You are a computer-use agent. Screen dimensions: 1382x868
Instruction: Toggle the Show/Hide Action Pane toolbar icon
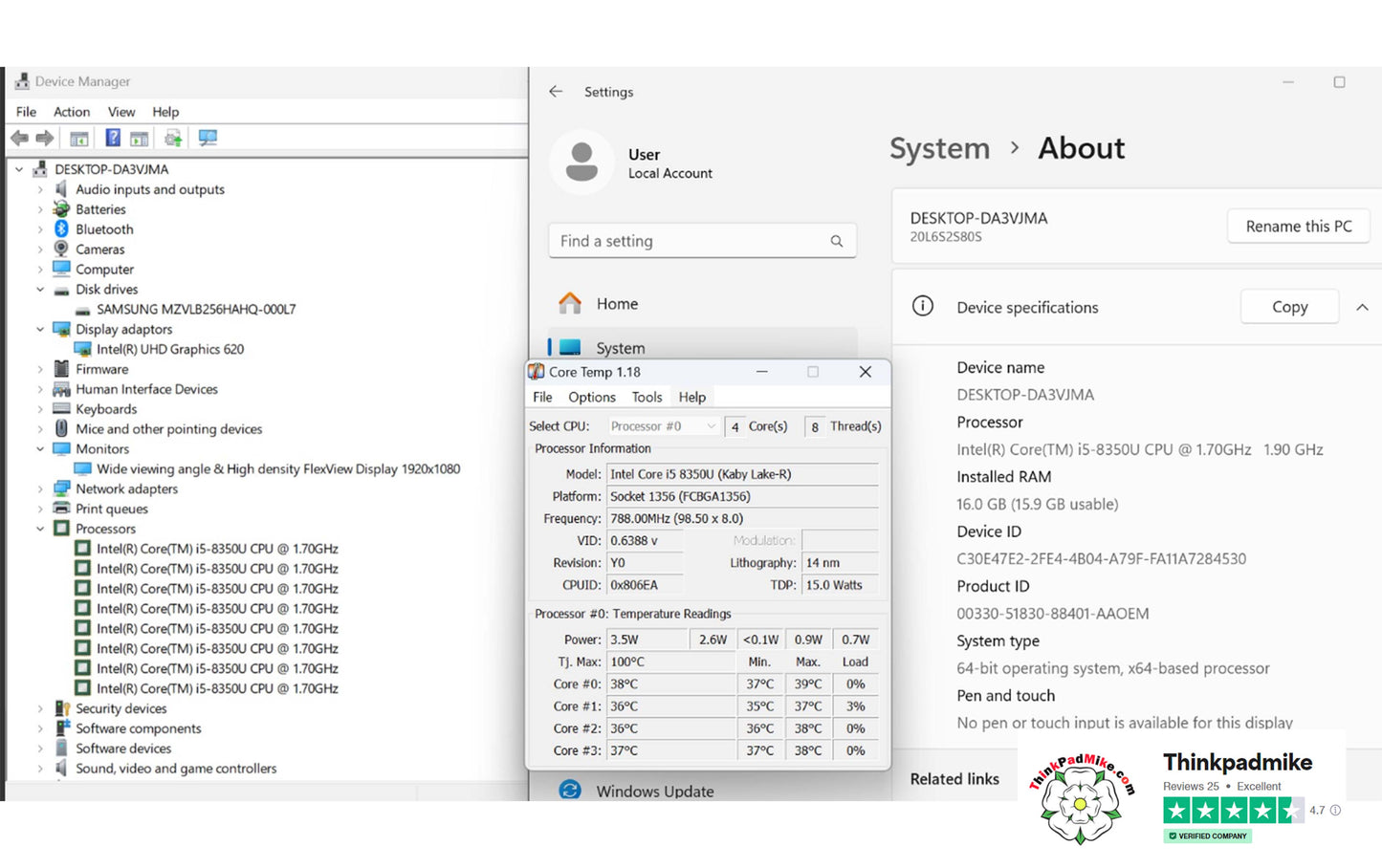click(140, 139)
